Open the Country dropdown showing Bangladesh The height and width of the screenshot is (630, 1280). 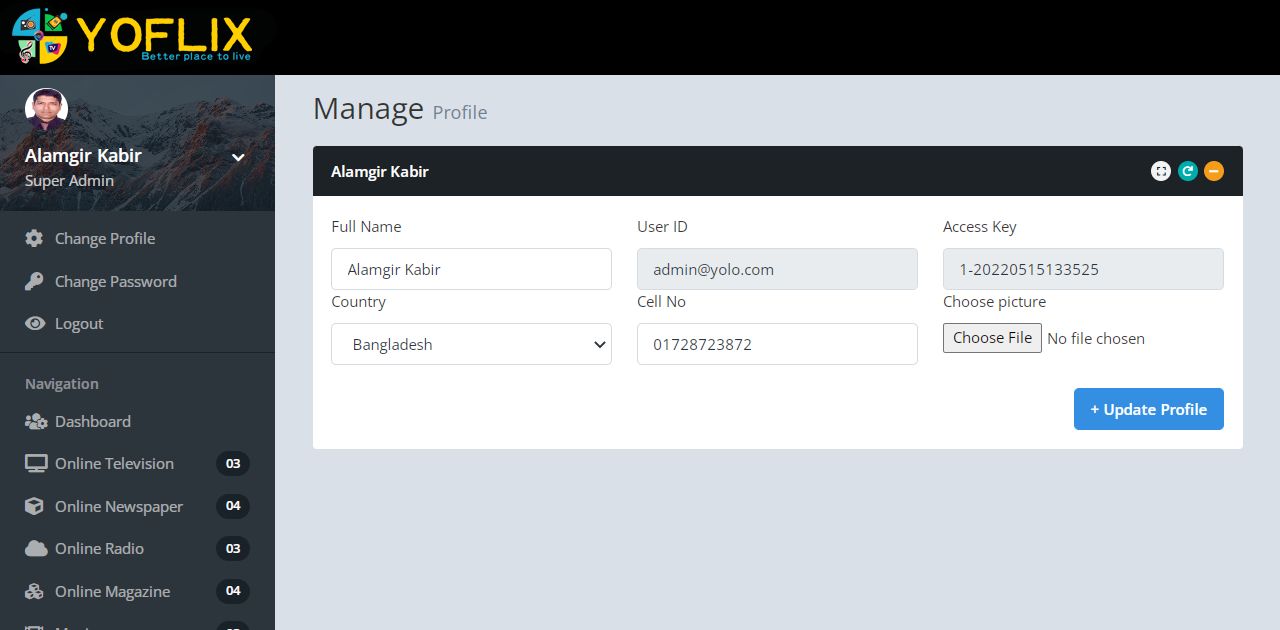pyautogui.click(x=471, y=344)
